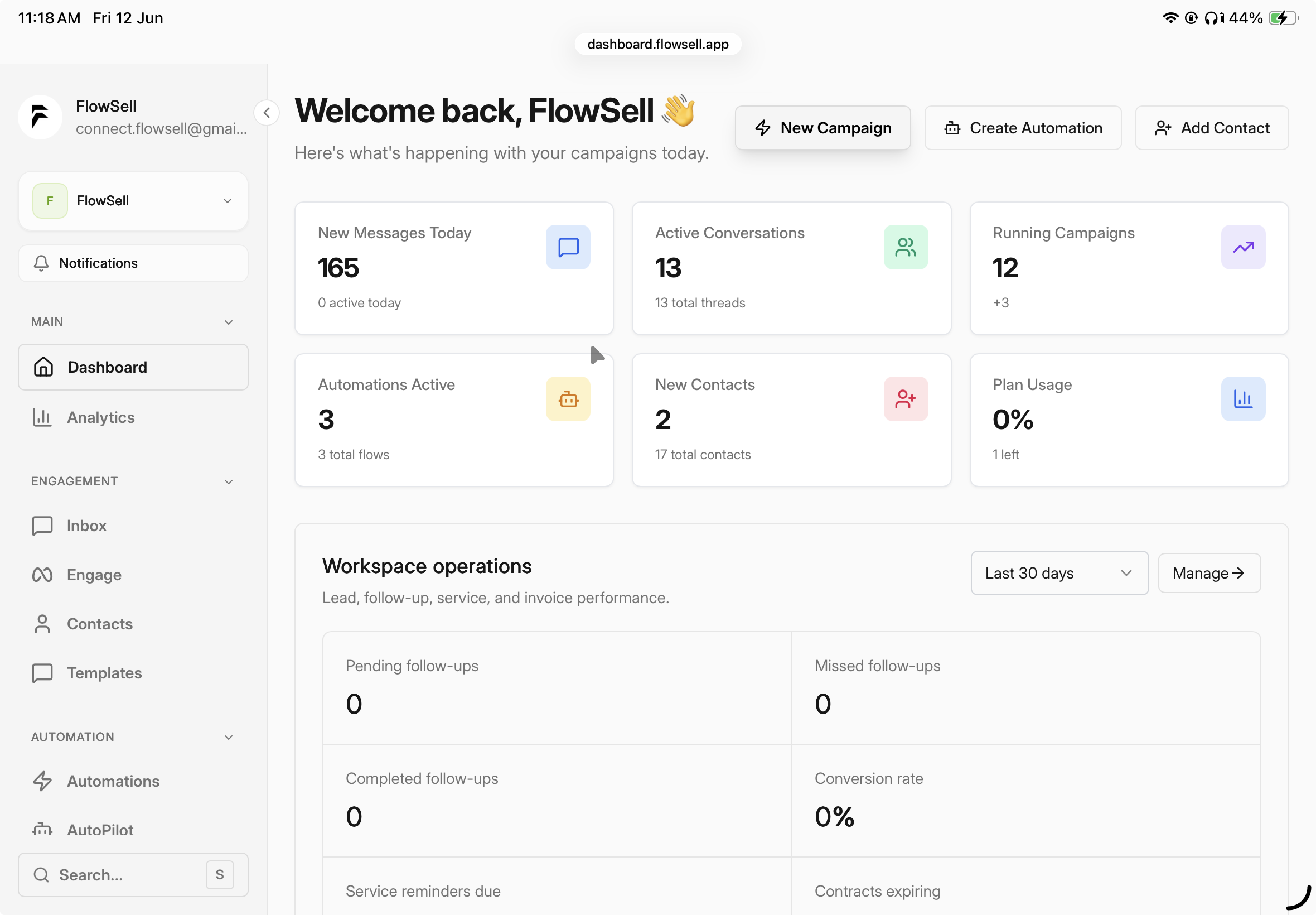This screenshot has height=915, width=1316.
Task: Click the Wi-Fi status icon
Action: coord(1170,18)
